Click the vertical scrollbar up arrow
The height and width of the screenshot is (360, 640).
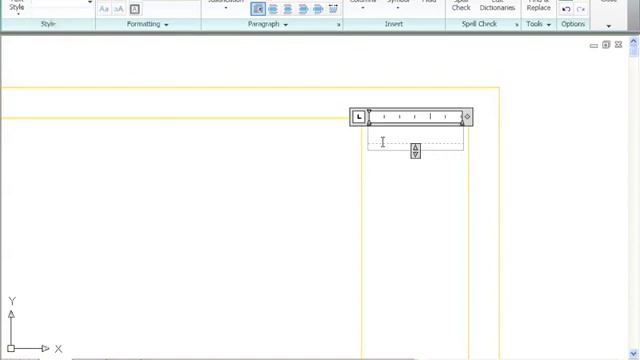[633, 41]
